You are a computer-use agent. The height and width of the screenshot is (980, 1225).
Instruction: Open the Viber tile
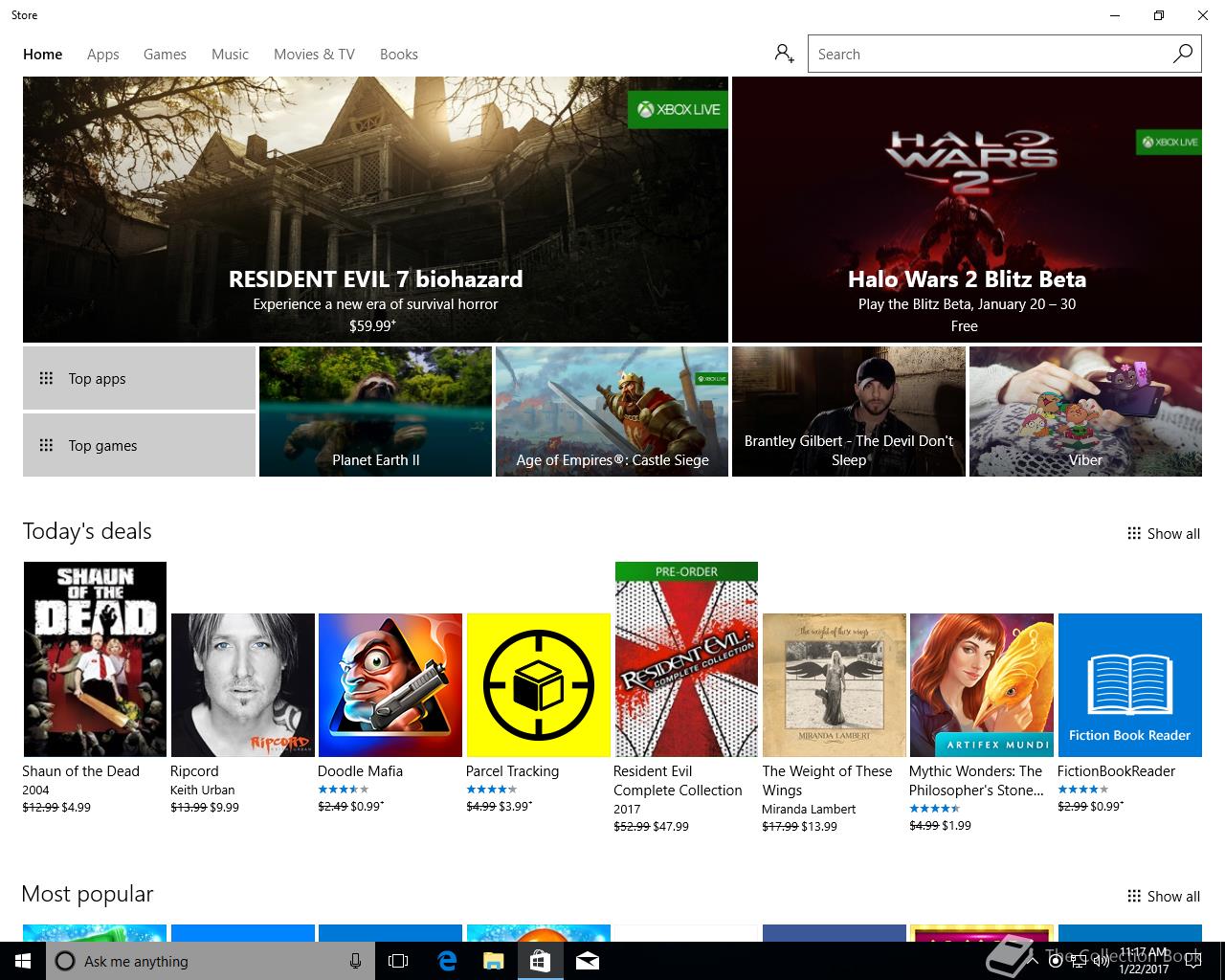pyautogui.click(x=1085, y=412)
